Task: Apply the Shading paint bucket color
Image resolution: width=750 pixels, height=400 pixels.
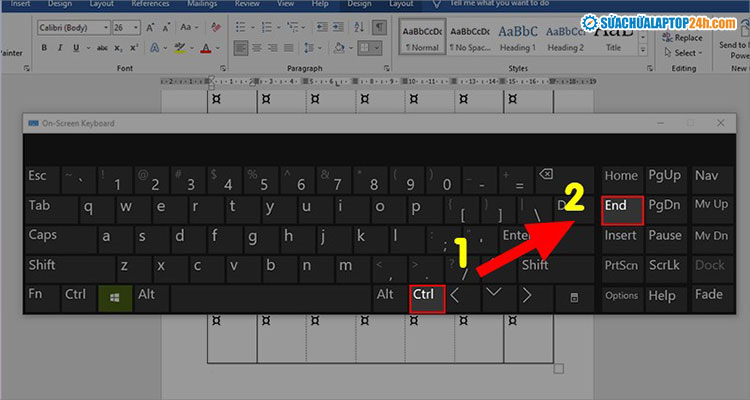Action: click(x=339, y=48)
